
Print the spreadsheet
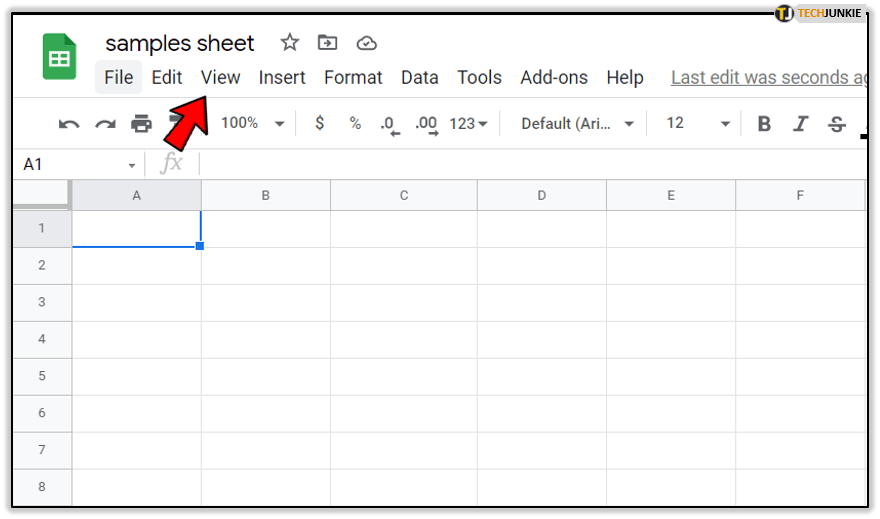pyautogui.click(x=141, y=124)
